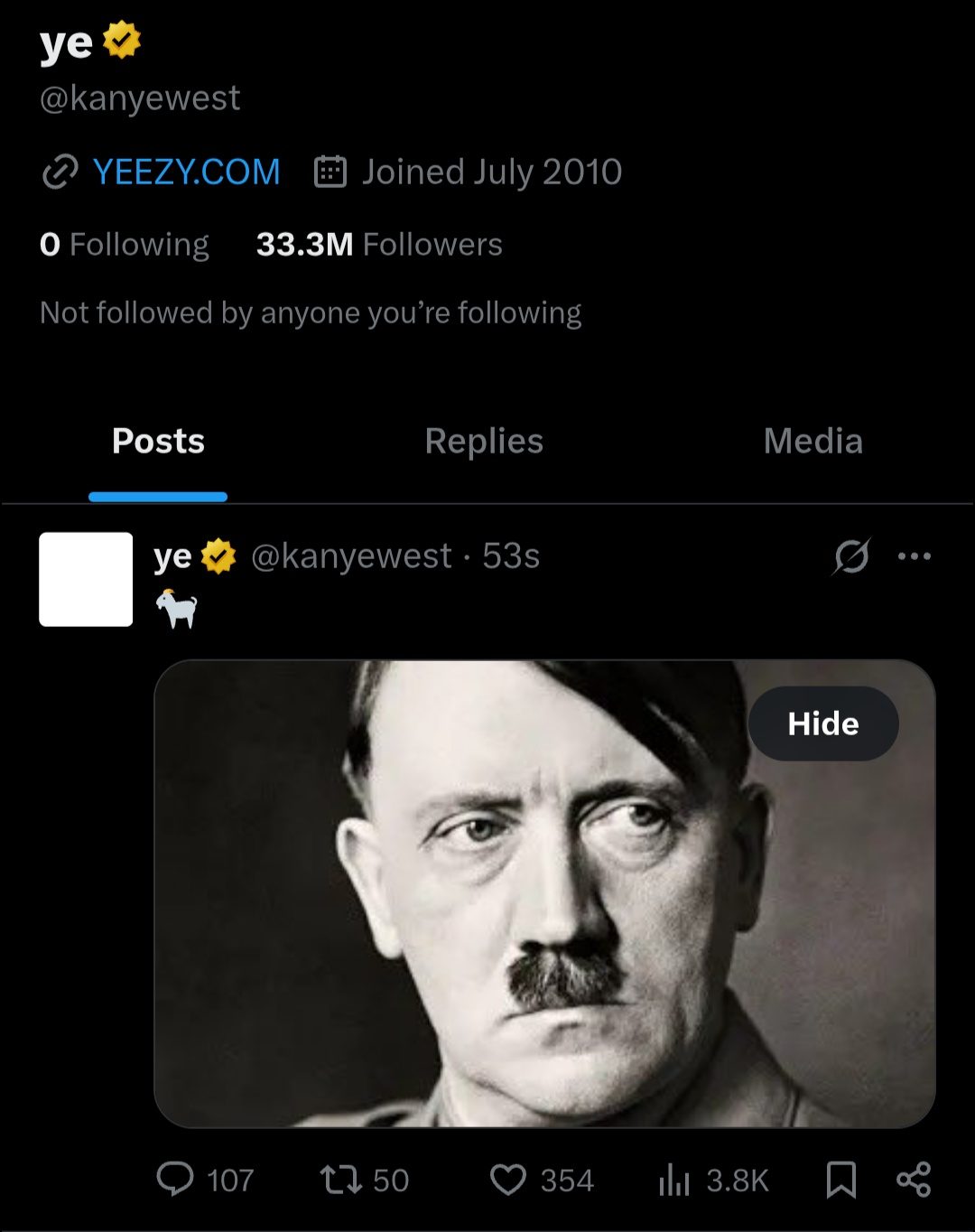The width and height of the screenshot is (975, 1232).
Task: Click the link icon next to YEEZY.COM
Action: [x=60, y=172]
